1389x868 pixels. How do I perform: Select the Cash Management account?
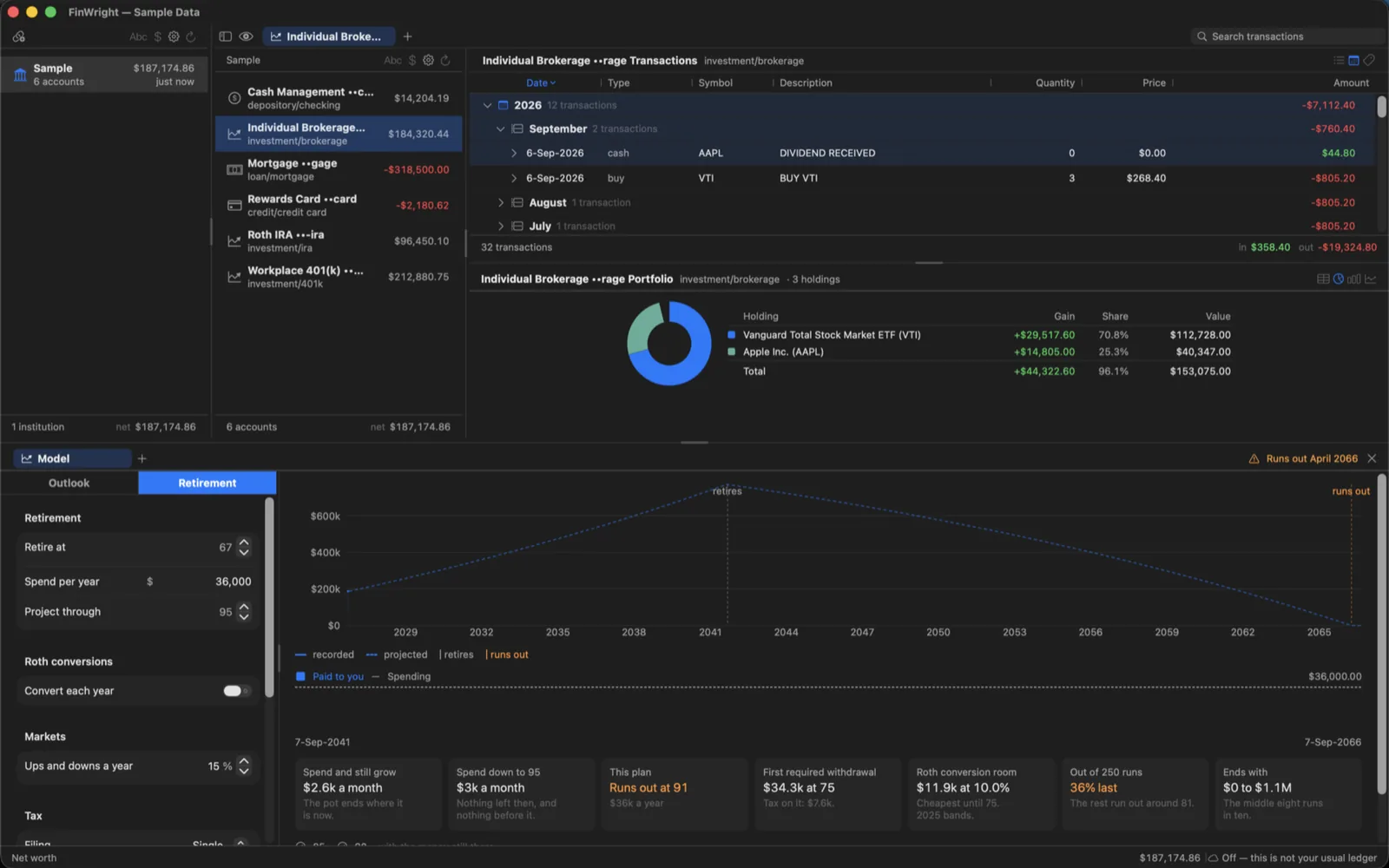tap(339, 98)
